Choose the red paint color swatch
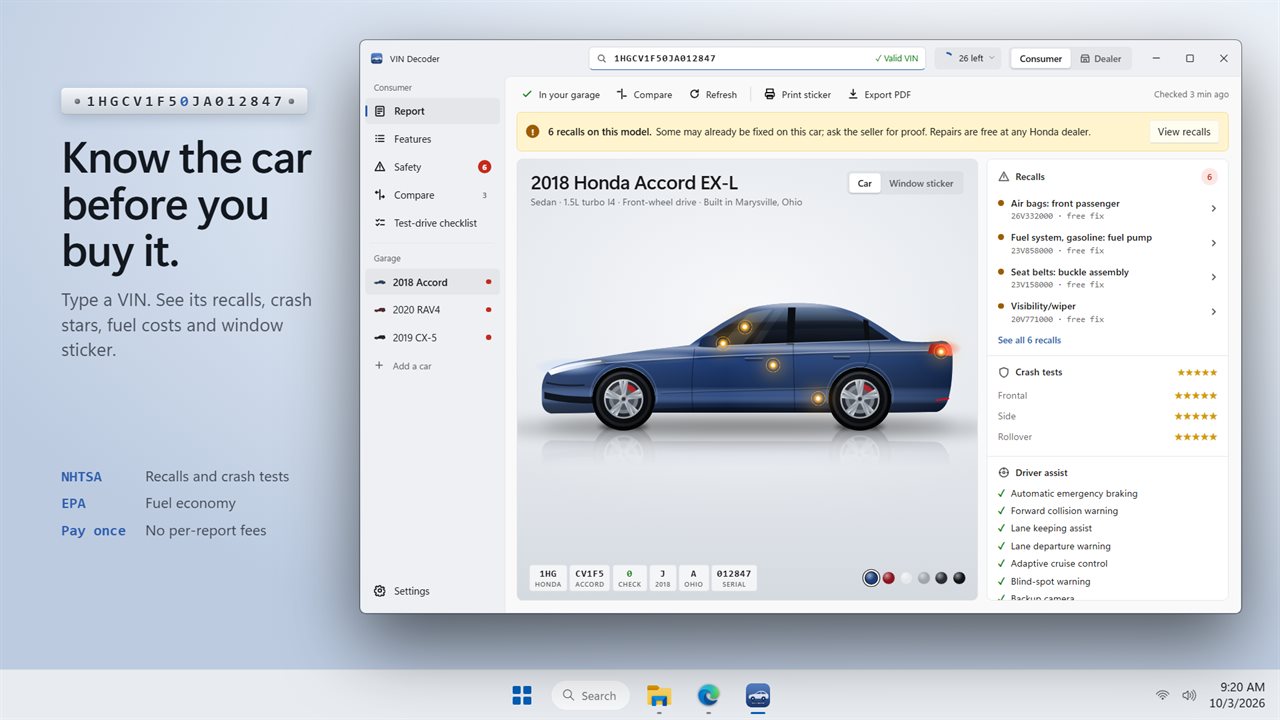Viewport: 1280px width, 720px height. [x=888, y=578]
